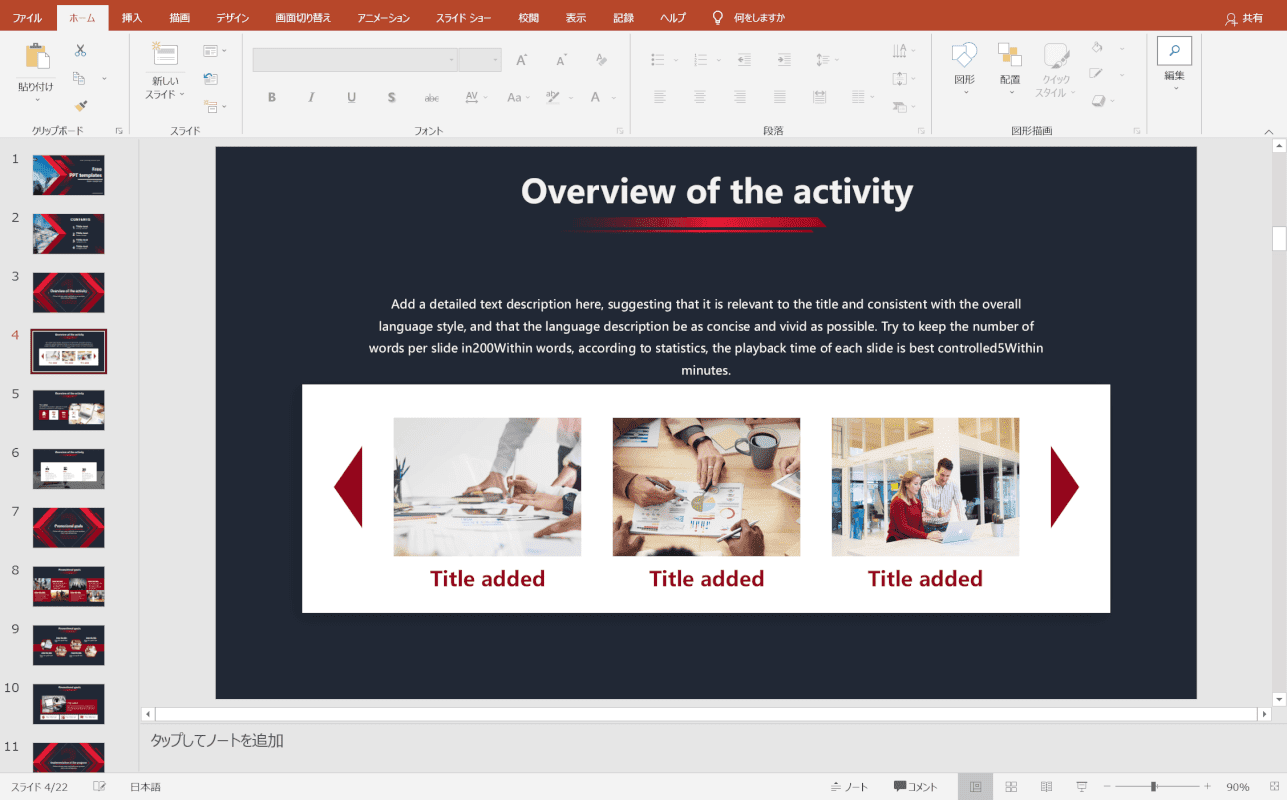
Task: Click the Copy icon in clipboard group
Action: 80,78
